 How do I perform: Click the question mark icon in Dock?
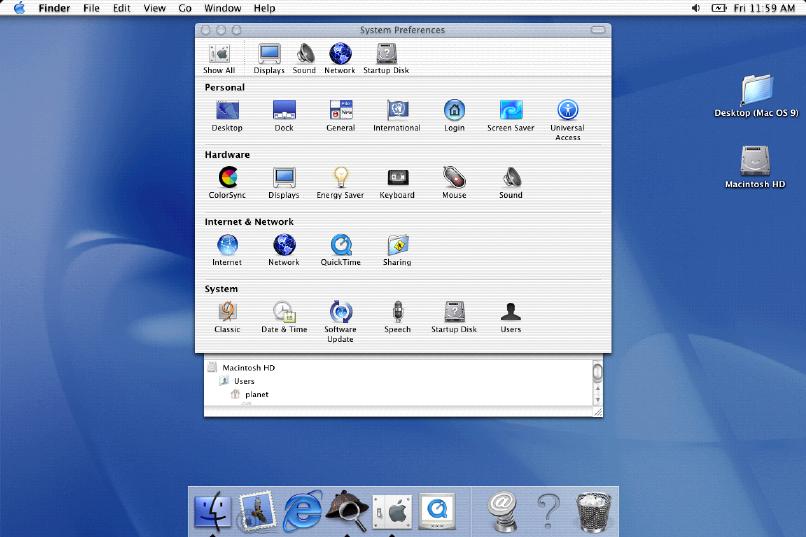pos(548,510)
